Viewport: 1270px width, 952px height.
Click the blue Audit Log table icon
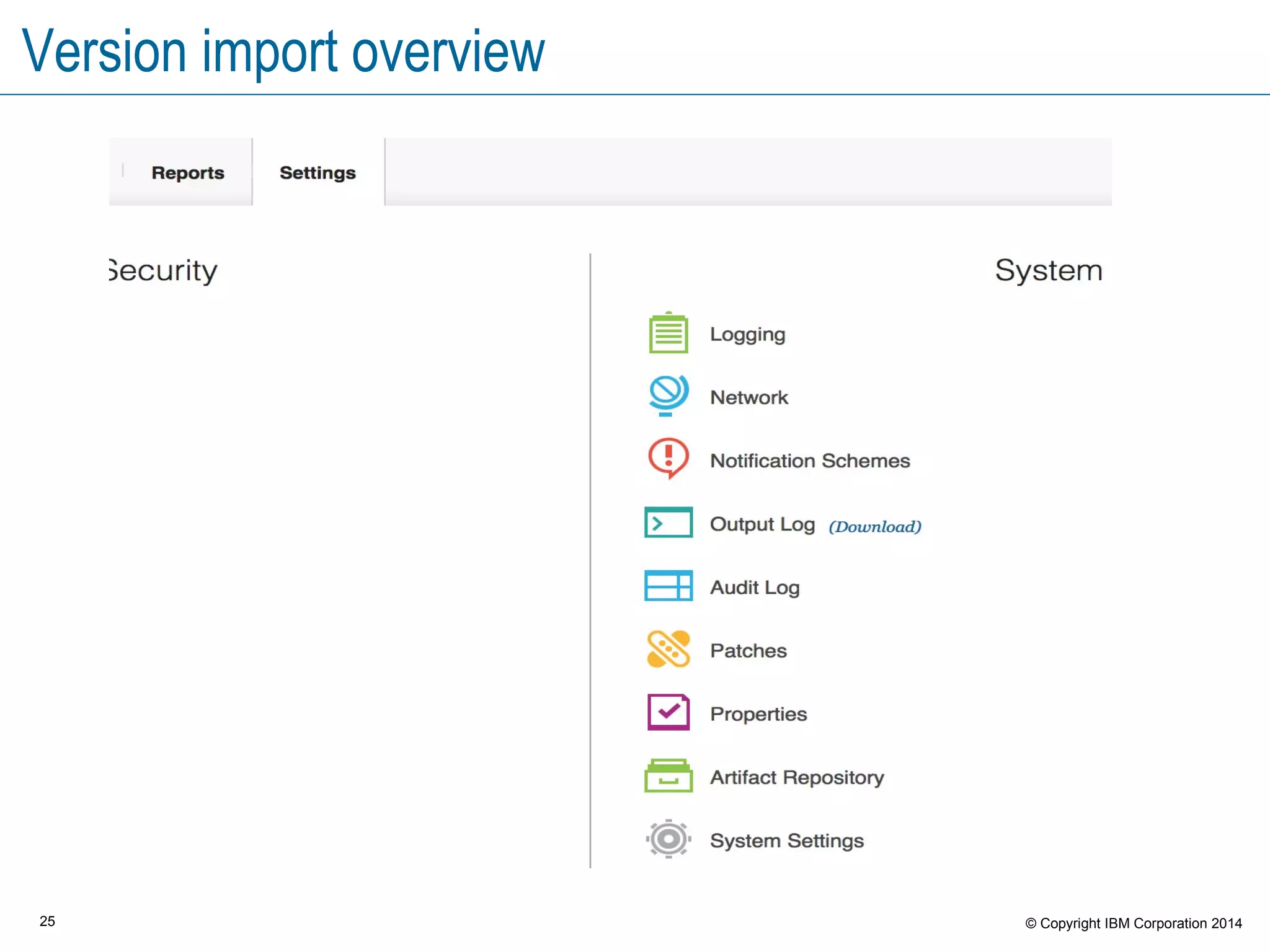click(x=668, y=585)
